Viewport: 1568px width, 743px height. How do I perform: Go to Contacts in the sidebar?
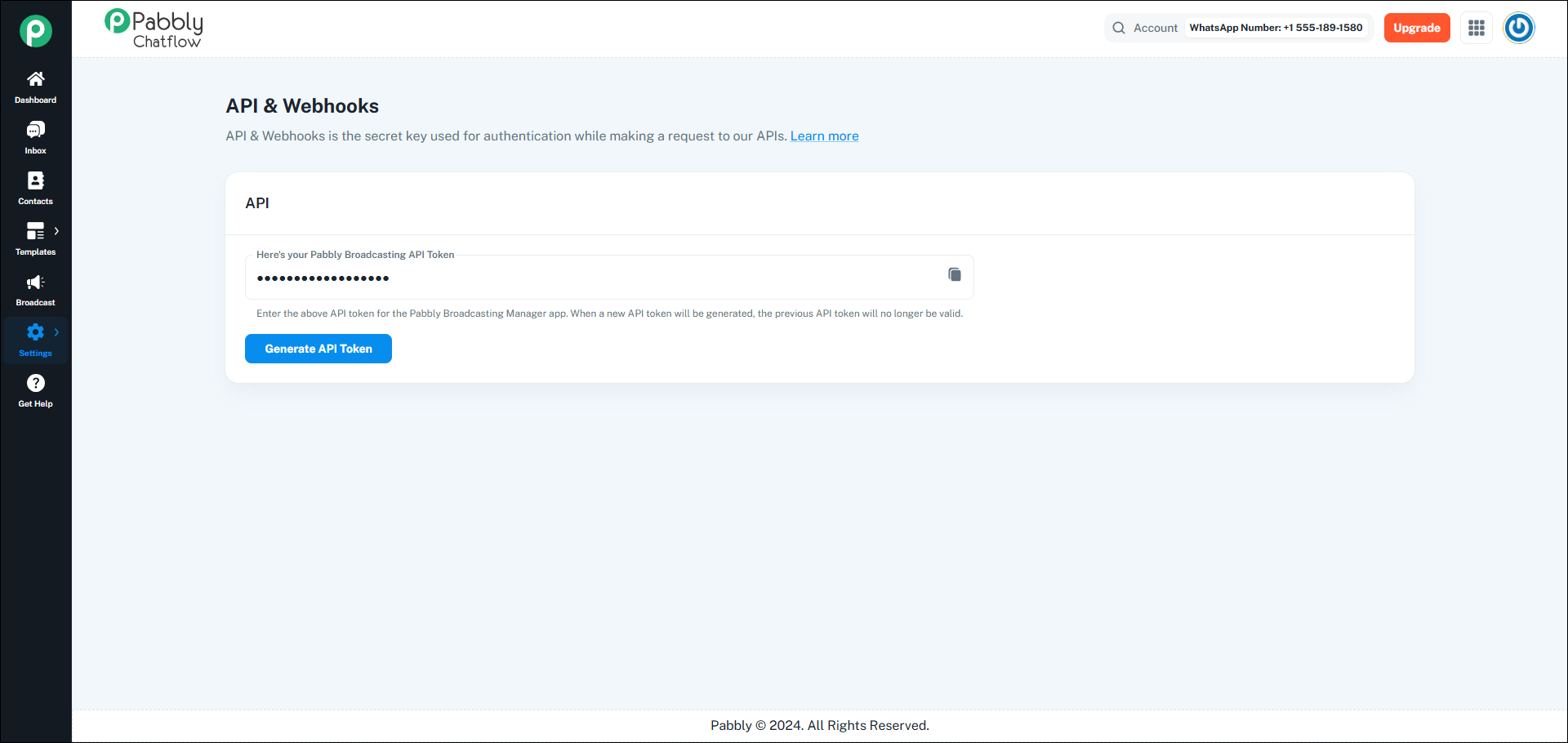point(36,189)
